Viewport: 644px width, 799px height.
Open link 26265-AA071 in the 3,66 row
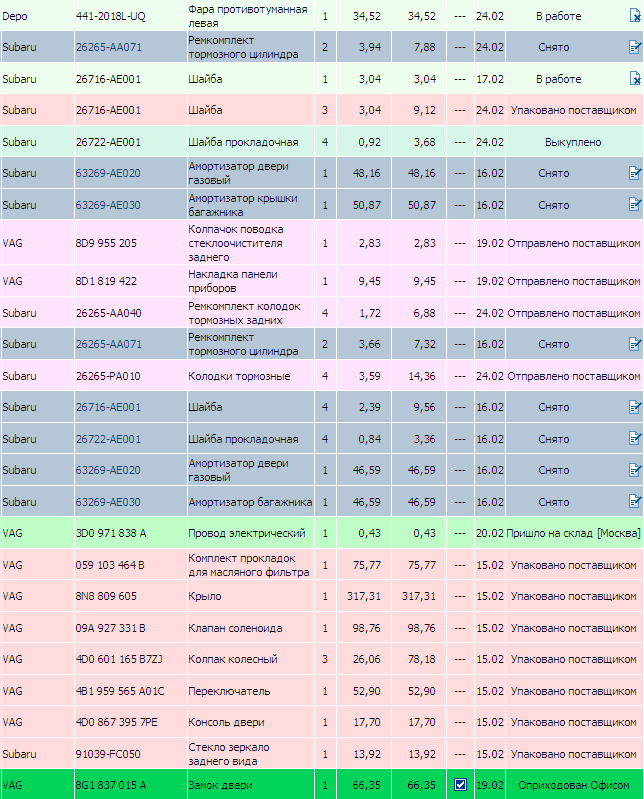point(109,344)
